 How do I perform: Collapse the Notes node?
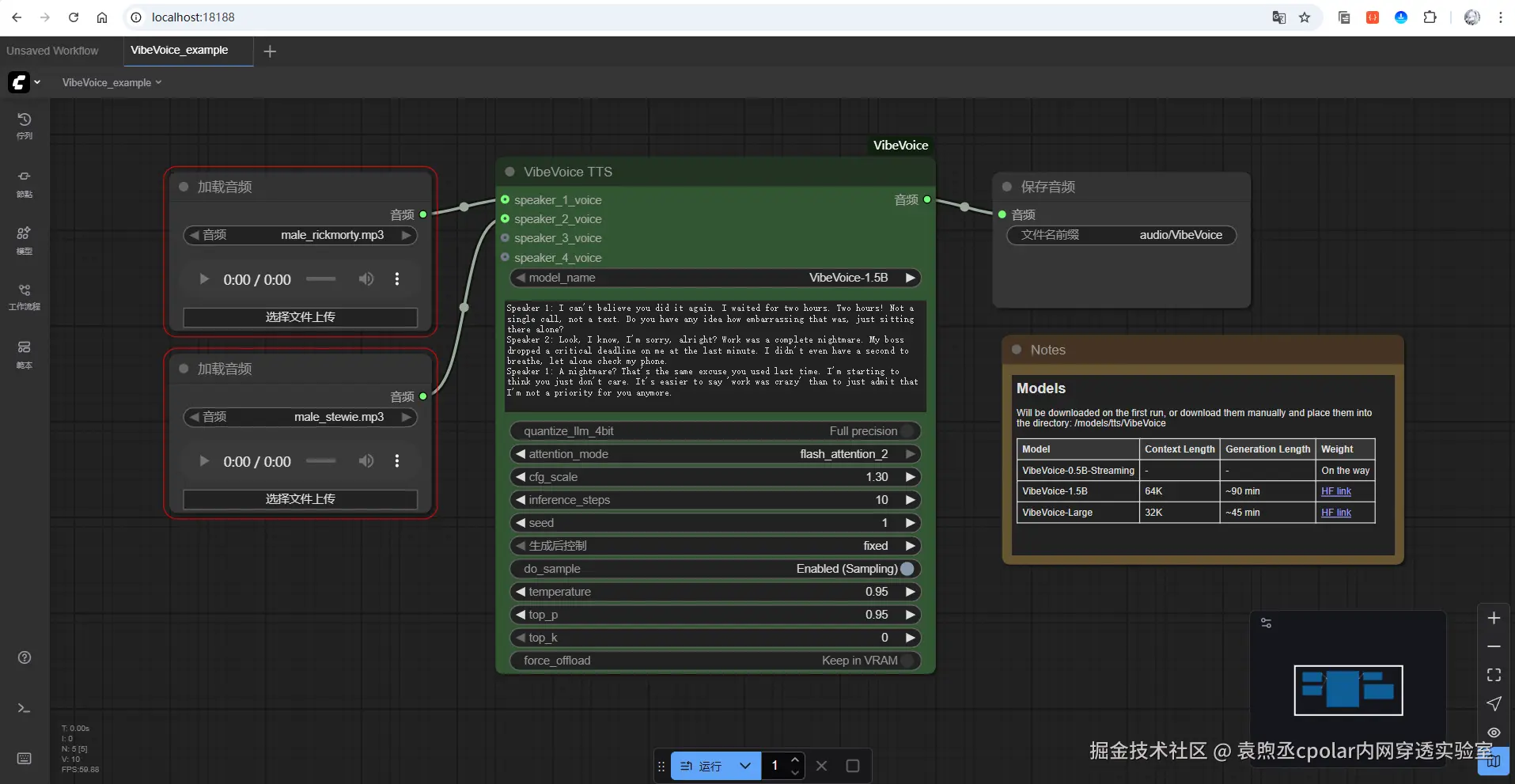pos(1017,350)
